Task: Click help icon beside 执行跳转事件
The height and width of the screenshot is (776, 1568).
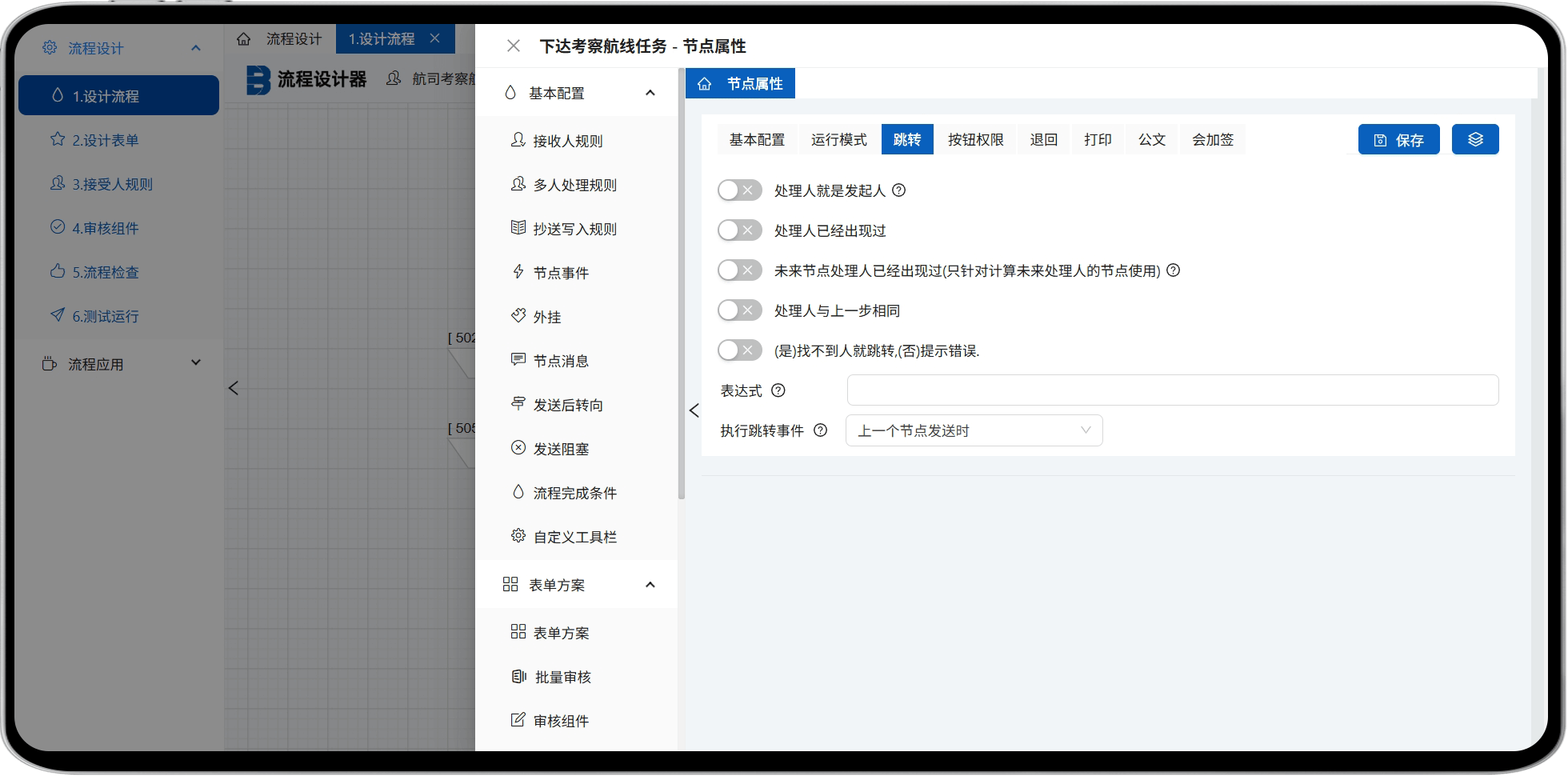Action: [x=820, y=430]
